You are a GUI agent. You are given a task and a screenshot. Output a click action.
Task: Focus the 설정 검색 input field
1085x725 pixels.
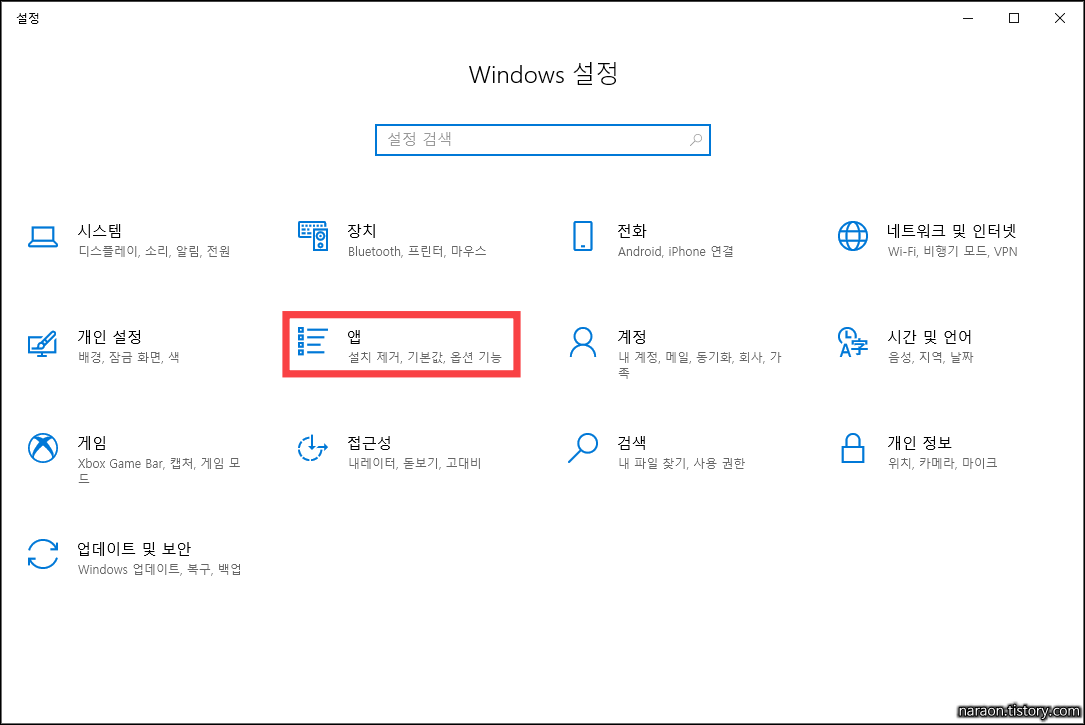(542, 140)
